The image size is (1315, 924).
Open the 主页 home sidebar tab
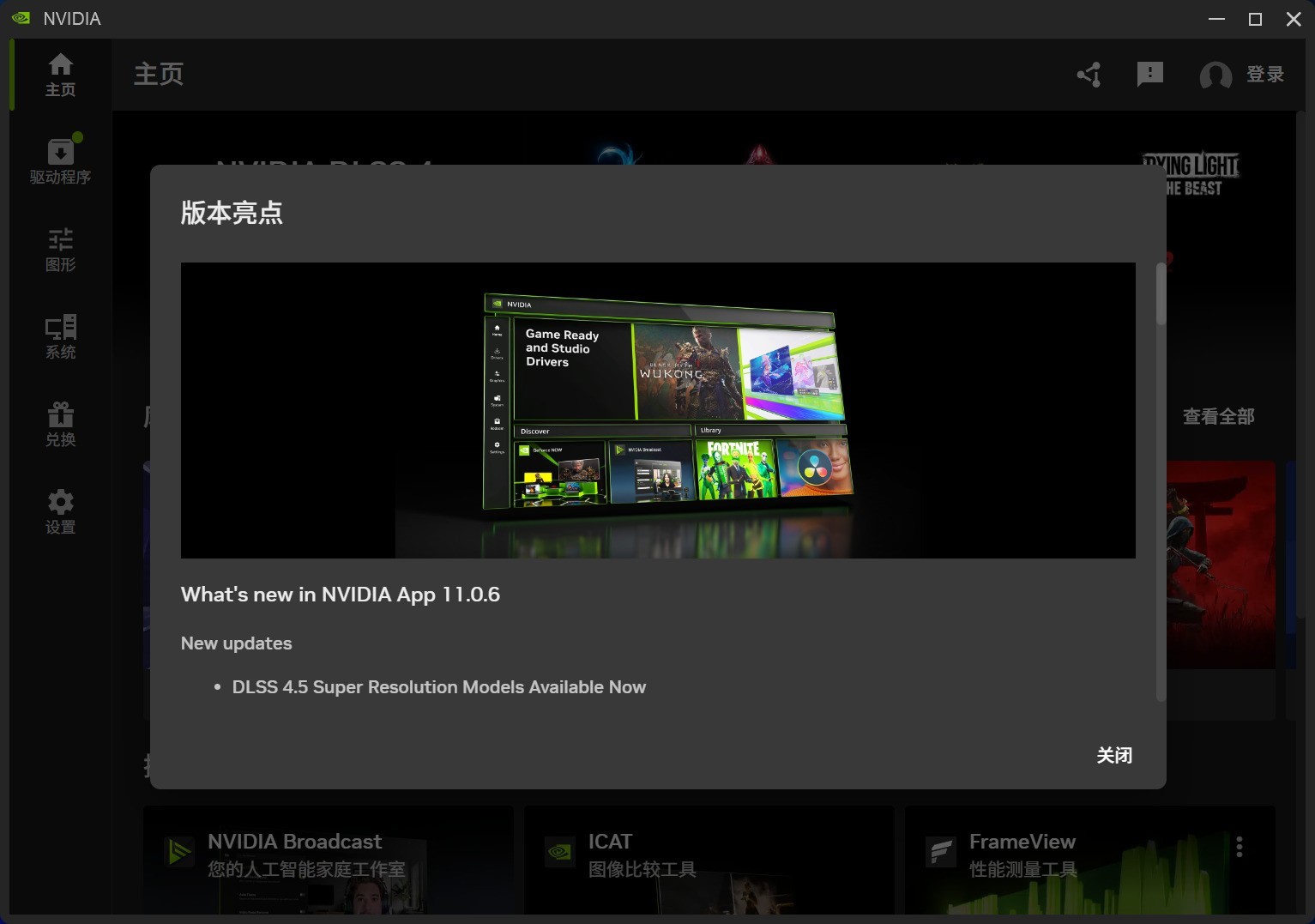(60, 75)
